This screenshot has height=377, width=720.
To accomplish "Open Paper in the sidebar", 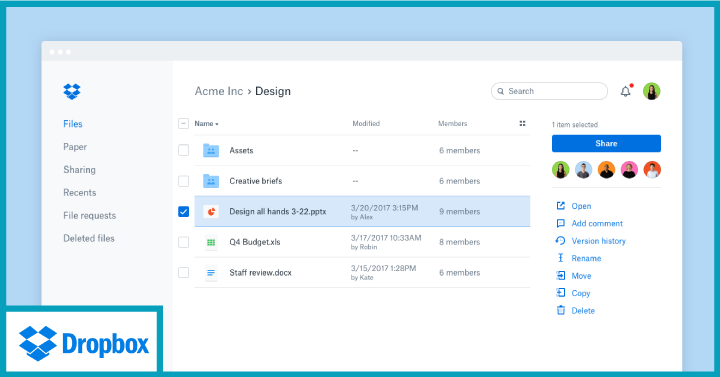I will point(75,147).
